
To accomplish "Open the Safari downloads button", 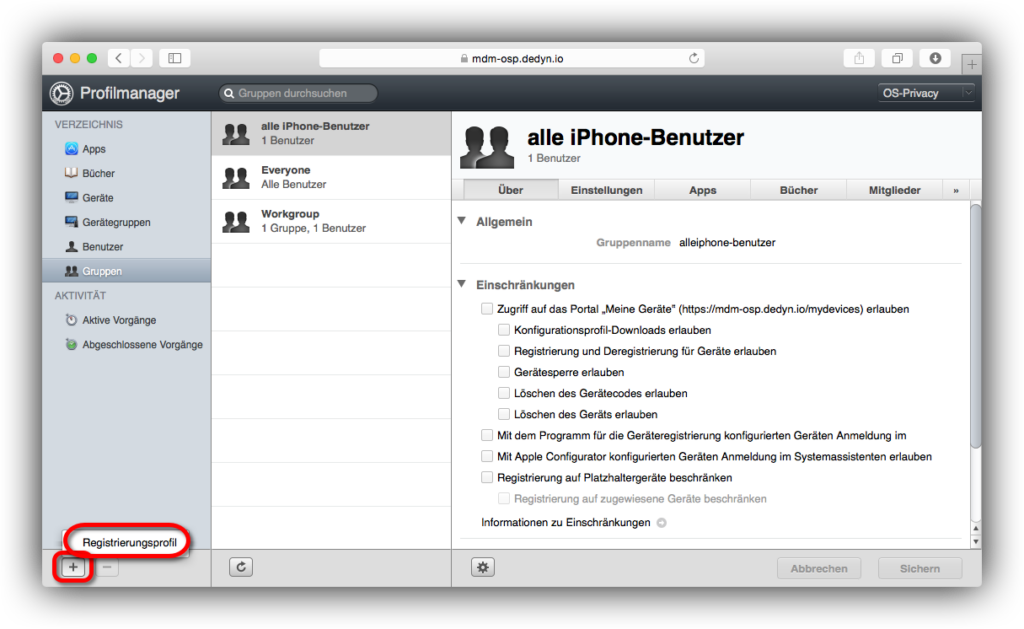I will [935, 58].
